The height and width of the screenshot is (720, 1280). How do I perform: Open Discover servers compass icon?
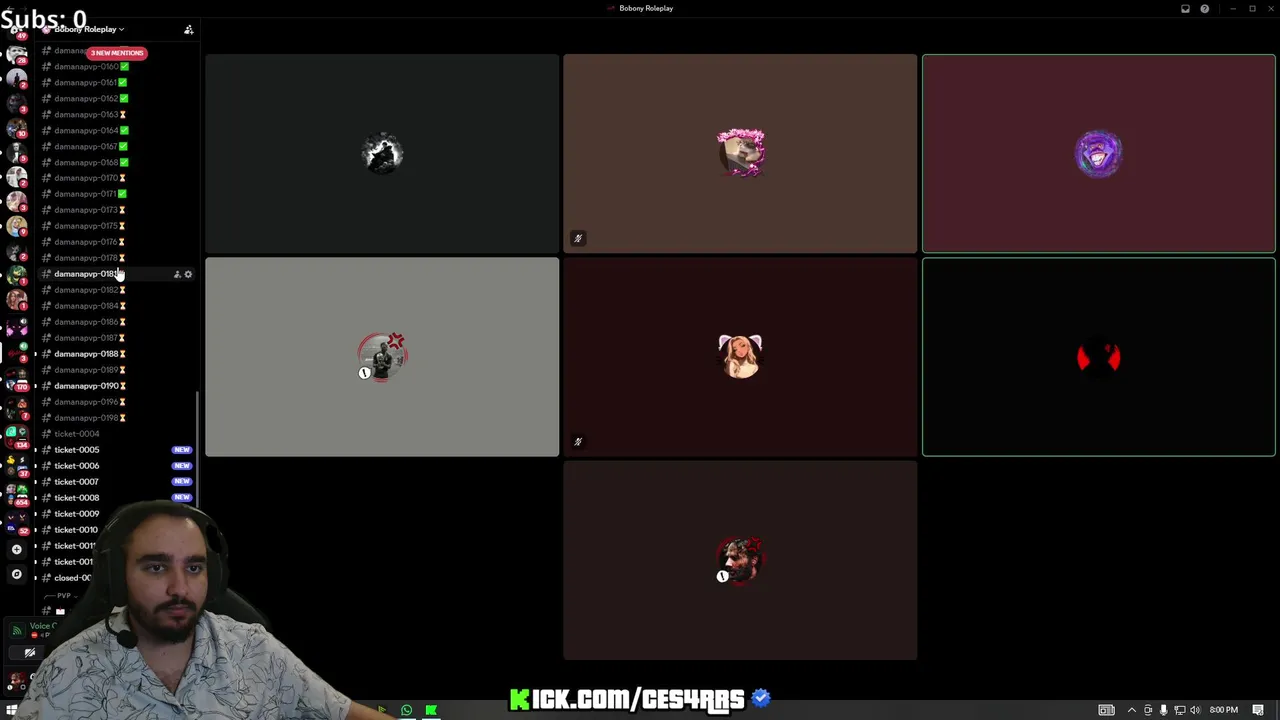coord(16,574)
